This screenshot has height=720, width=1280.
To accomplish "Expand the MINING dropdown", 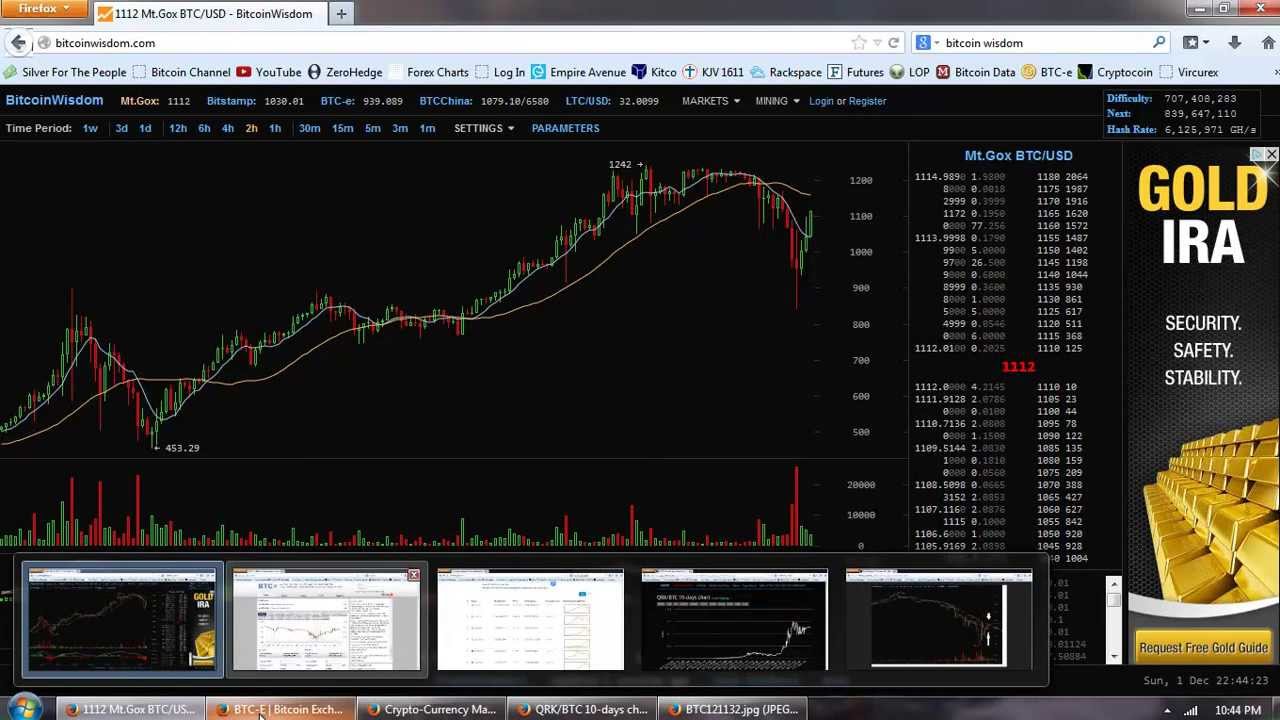I will (x=777, y=101).
